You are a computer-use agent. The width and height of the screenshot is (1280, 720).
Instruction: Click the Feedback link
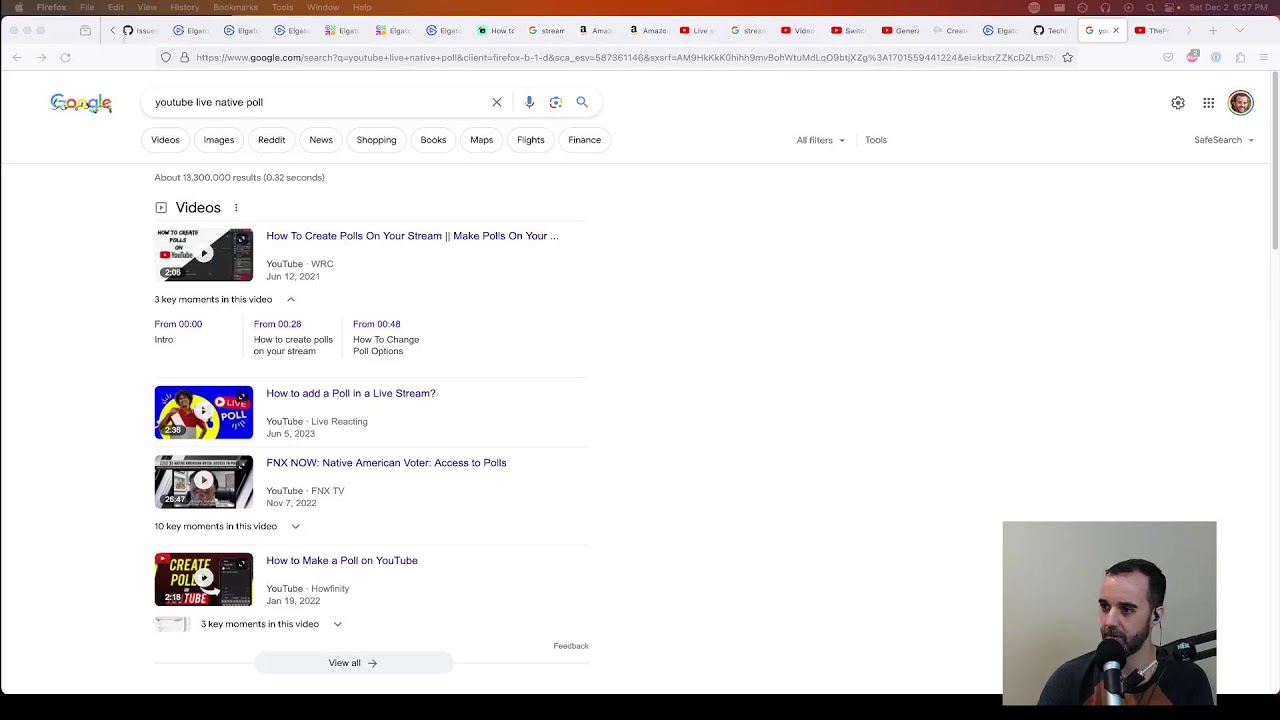click(x=571, y=646)
